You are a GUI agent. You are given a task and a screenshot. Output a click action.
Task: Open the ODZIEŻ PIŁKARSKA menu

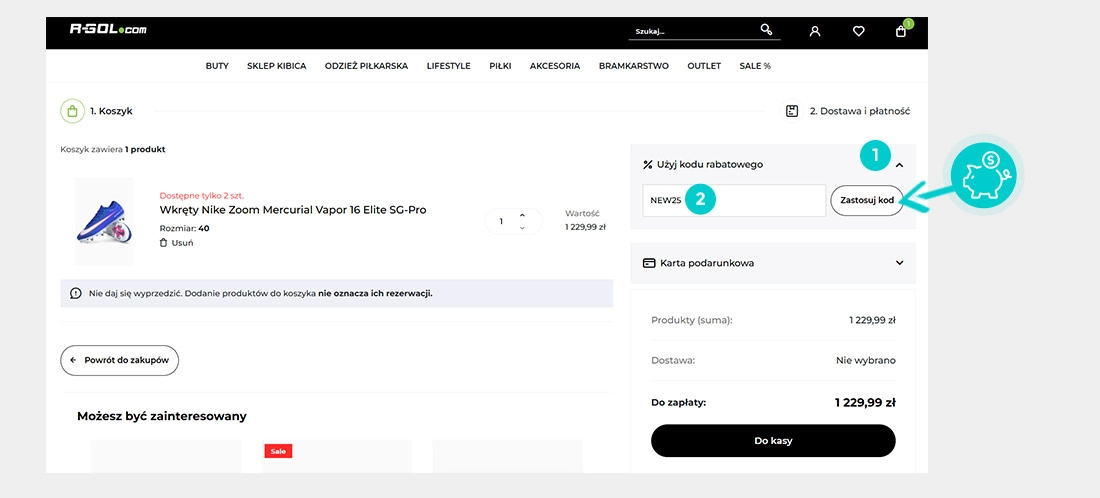click(366, 66)
